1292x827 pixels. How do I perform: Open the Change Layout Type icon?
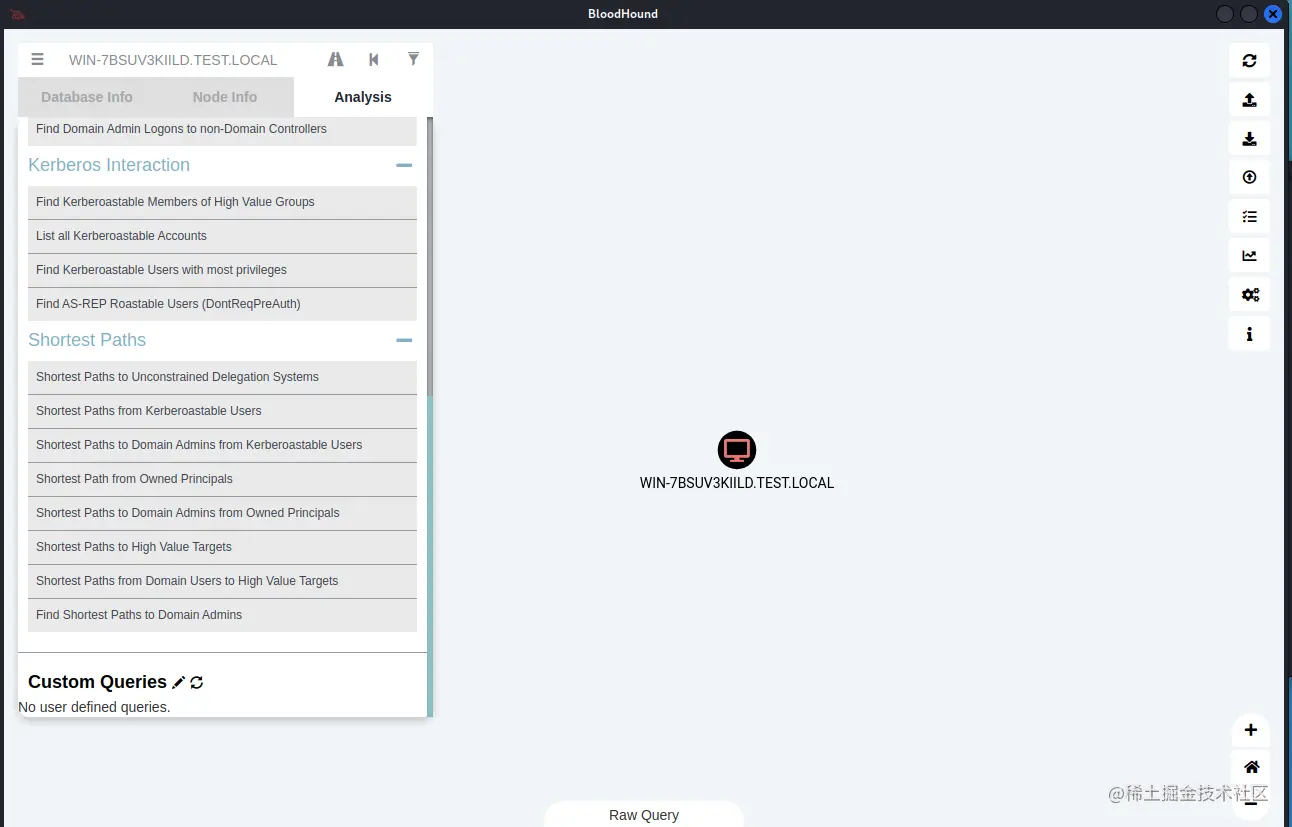tap(1249, 216)
